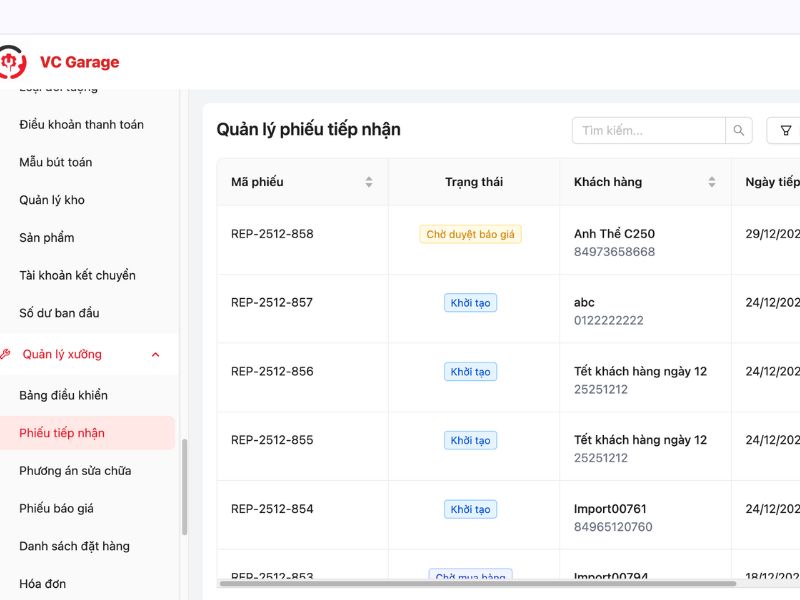Sort the Mã phiếu column using its sort arrows
The image size is (800, 600).
point(368,182)
